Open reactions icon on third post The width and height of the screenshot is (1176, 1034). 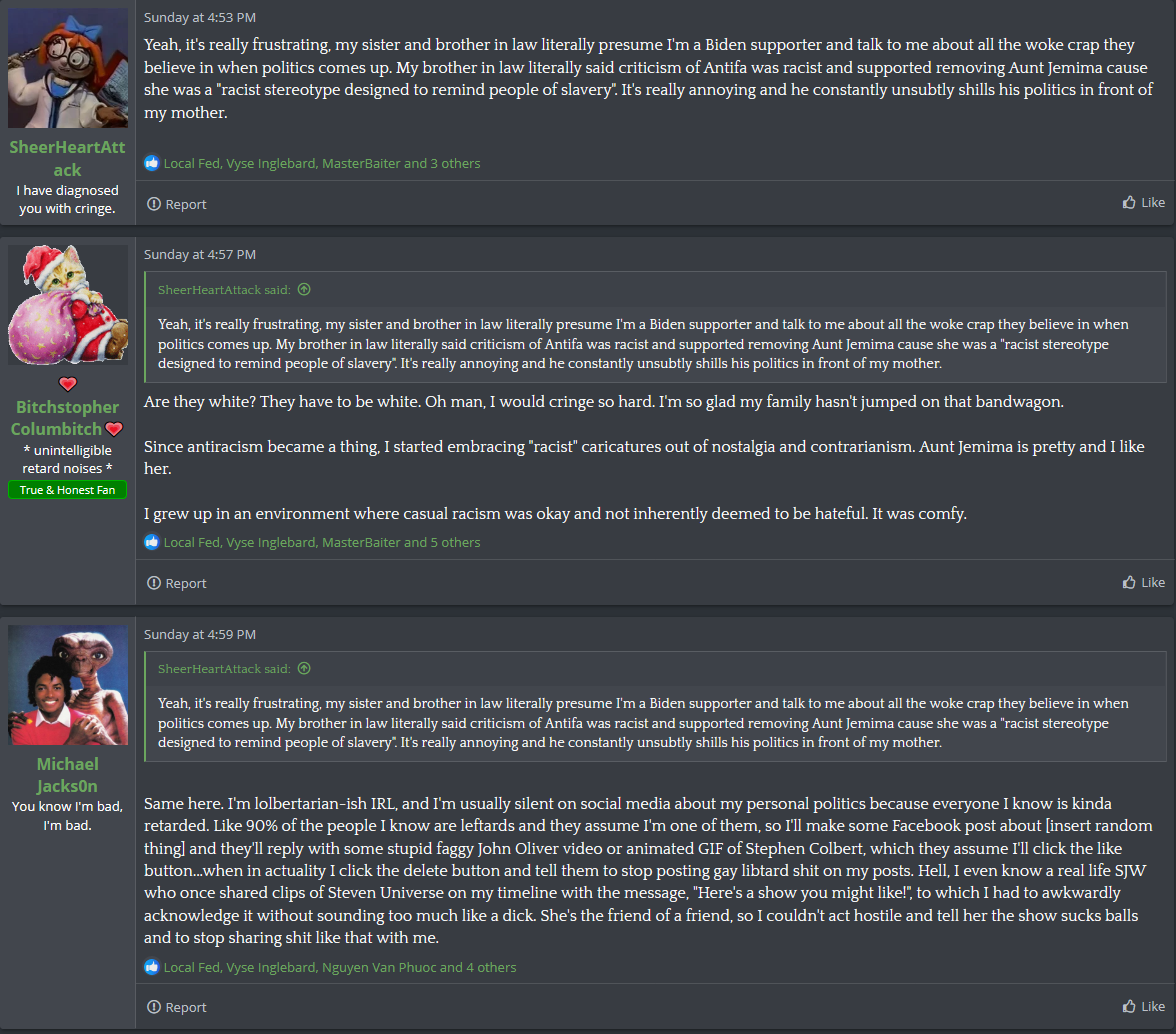pyautogui.click(x=152, y=967)
